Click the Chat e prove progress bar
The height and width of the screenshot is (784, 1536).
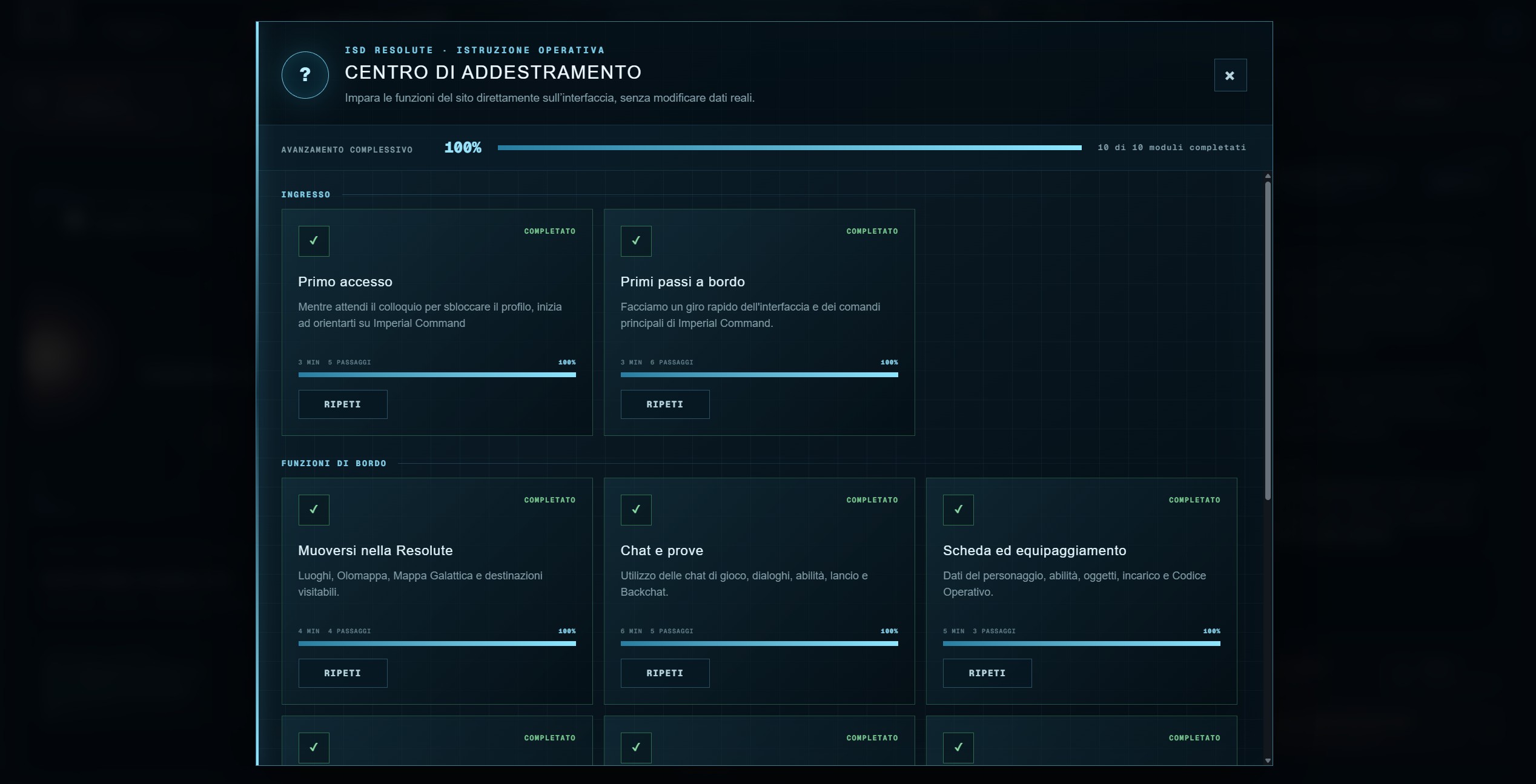pyautogui.click(x=760, y=644)
